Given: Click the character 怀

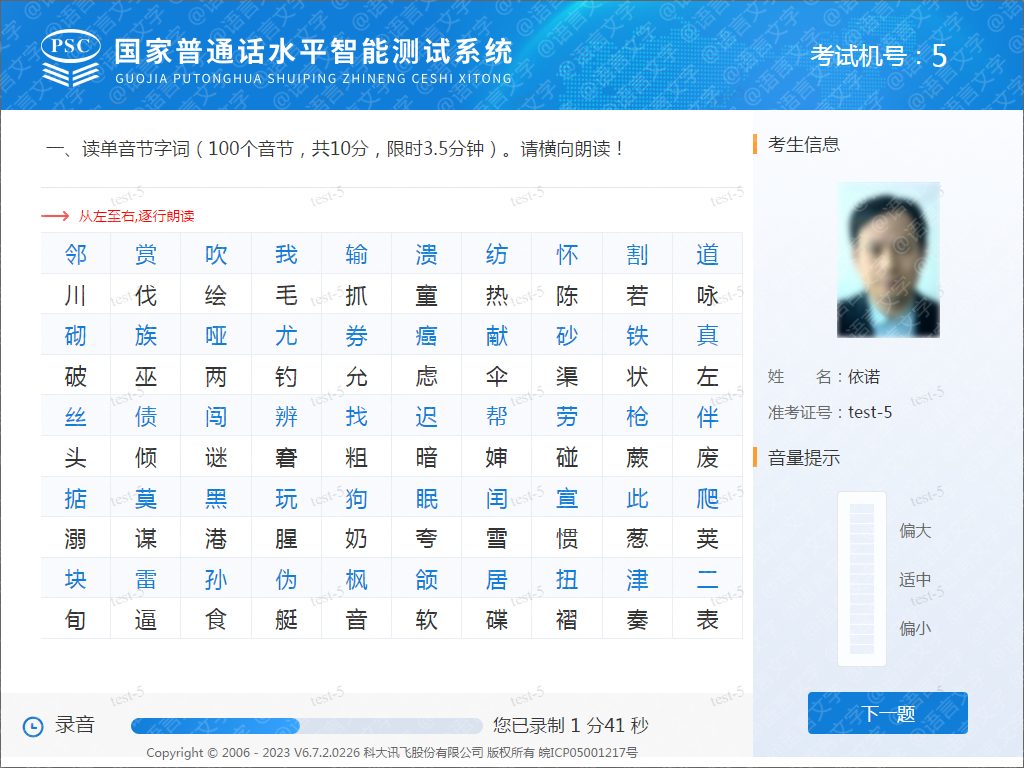Looking at the screenshot, I should [567, 254].
